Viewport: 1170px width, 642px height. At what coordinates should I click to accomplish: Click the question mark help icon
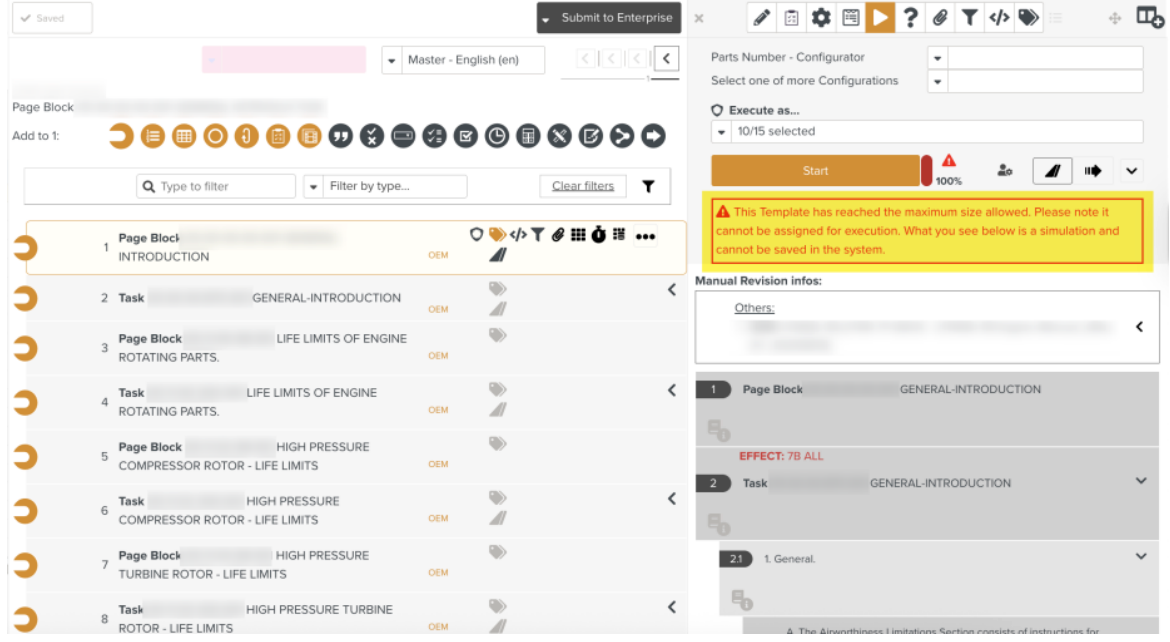point(910,17)
